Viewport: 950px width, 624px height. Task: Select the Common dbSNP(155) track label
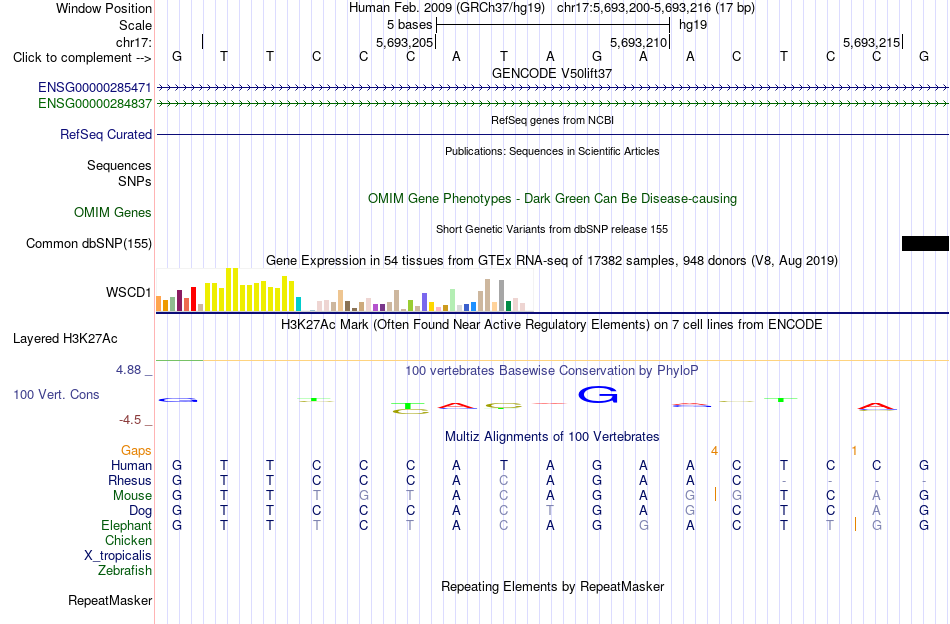coord(89,244)
